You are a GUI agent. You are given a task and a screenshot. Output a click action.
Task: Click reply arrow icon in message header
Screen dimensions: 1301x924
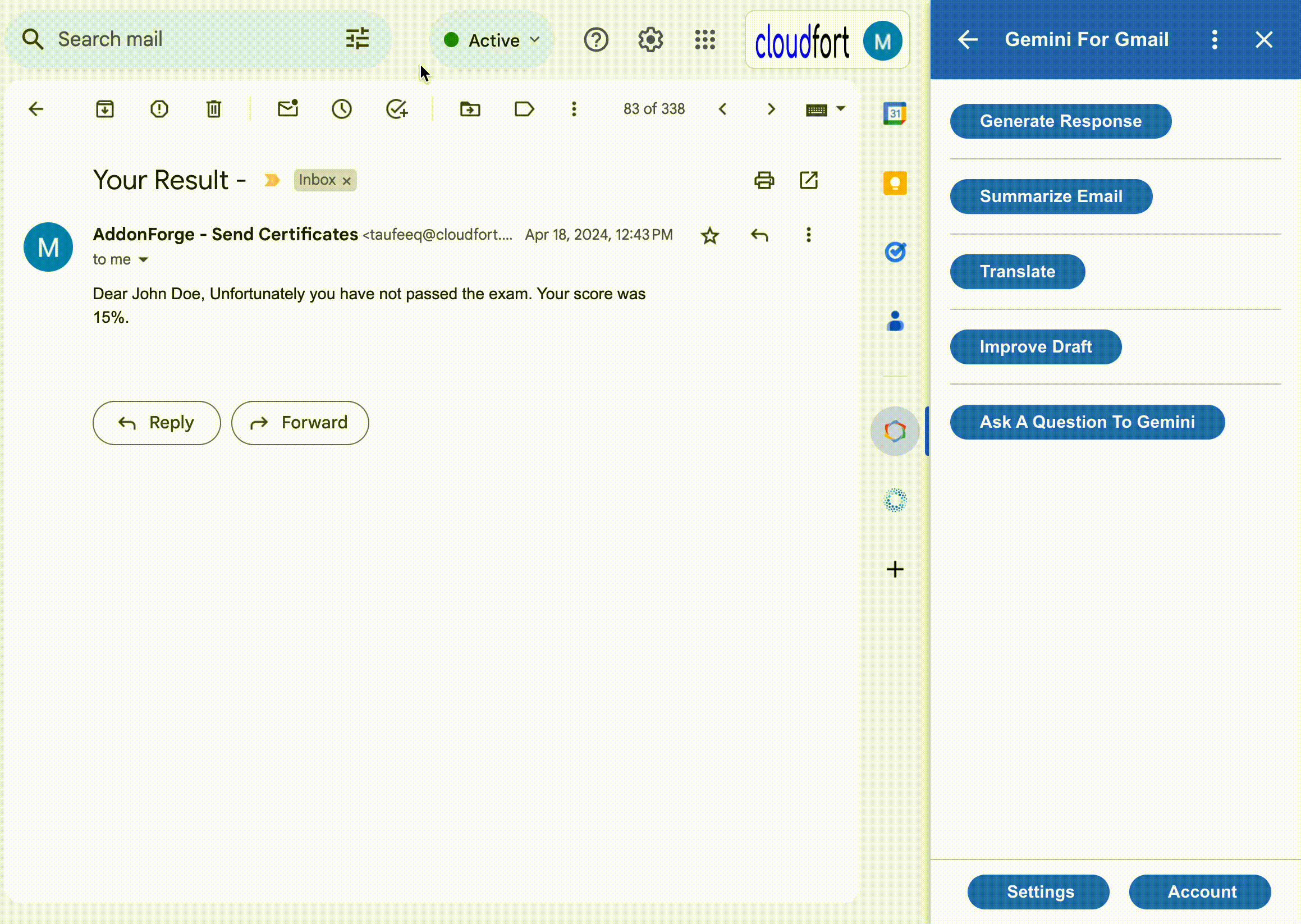click(759, 235)
